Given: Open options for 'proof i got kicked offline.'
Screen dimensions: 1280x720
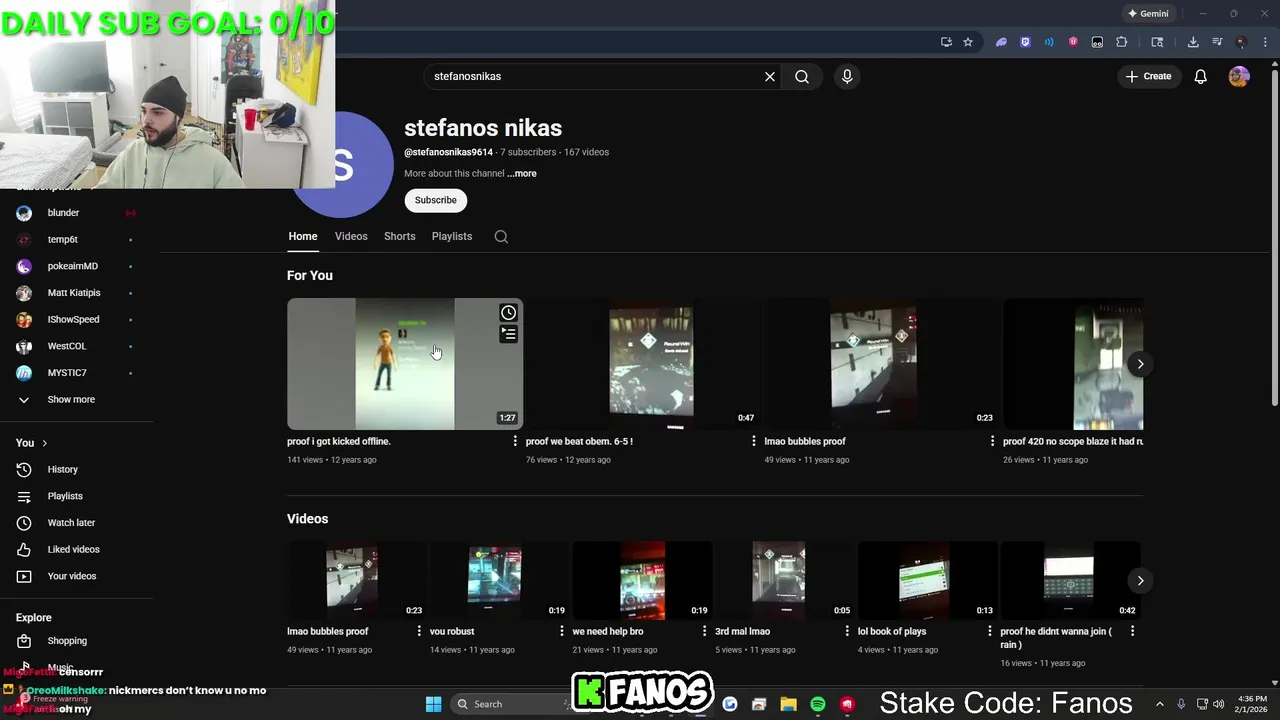Looking at the screenshot, I should coord(515,441).
